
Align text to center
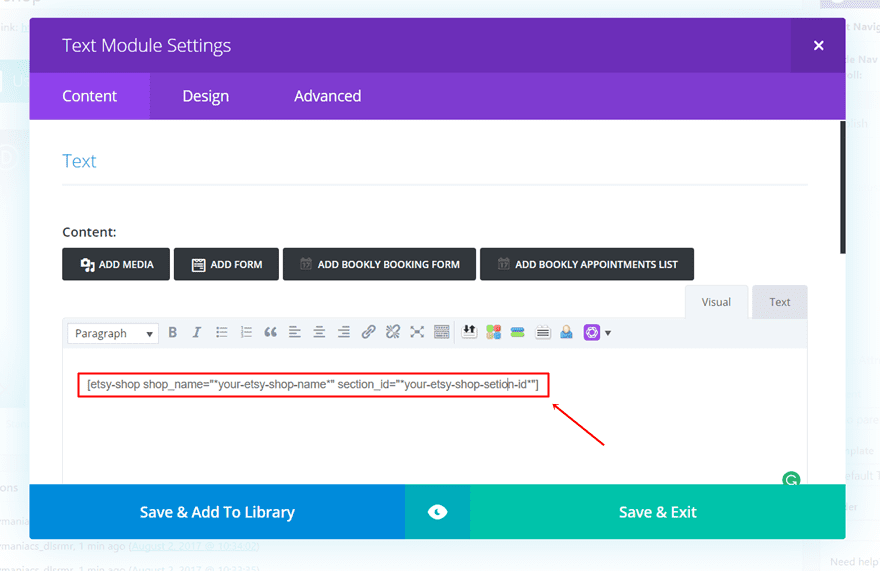(x=319, y=333)
